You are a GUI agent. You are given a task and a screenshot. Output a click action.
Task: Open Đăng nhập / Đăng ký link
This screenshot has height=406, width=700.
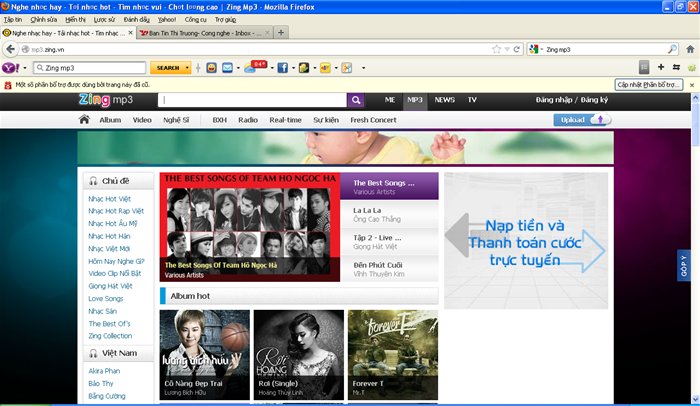tap(572, 100)
